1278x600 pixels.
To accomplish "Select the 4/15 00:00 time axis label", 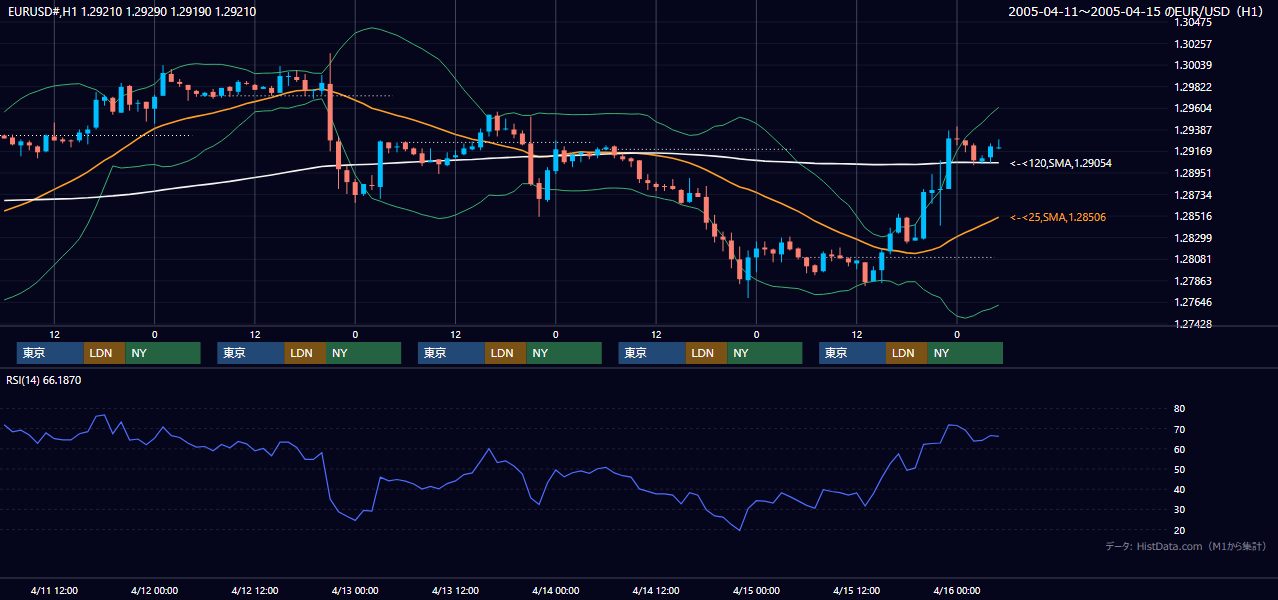I will (x=756, y=590).
